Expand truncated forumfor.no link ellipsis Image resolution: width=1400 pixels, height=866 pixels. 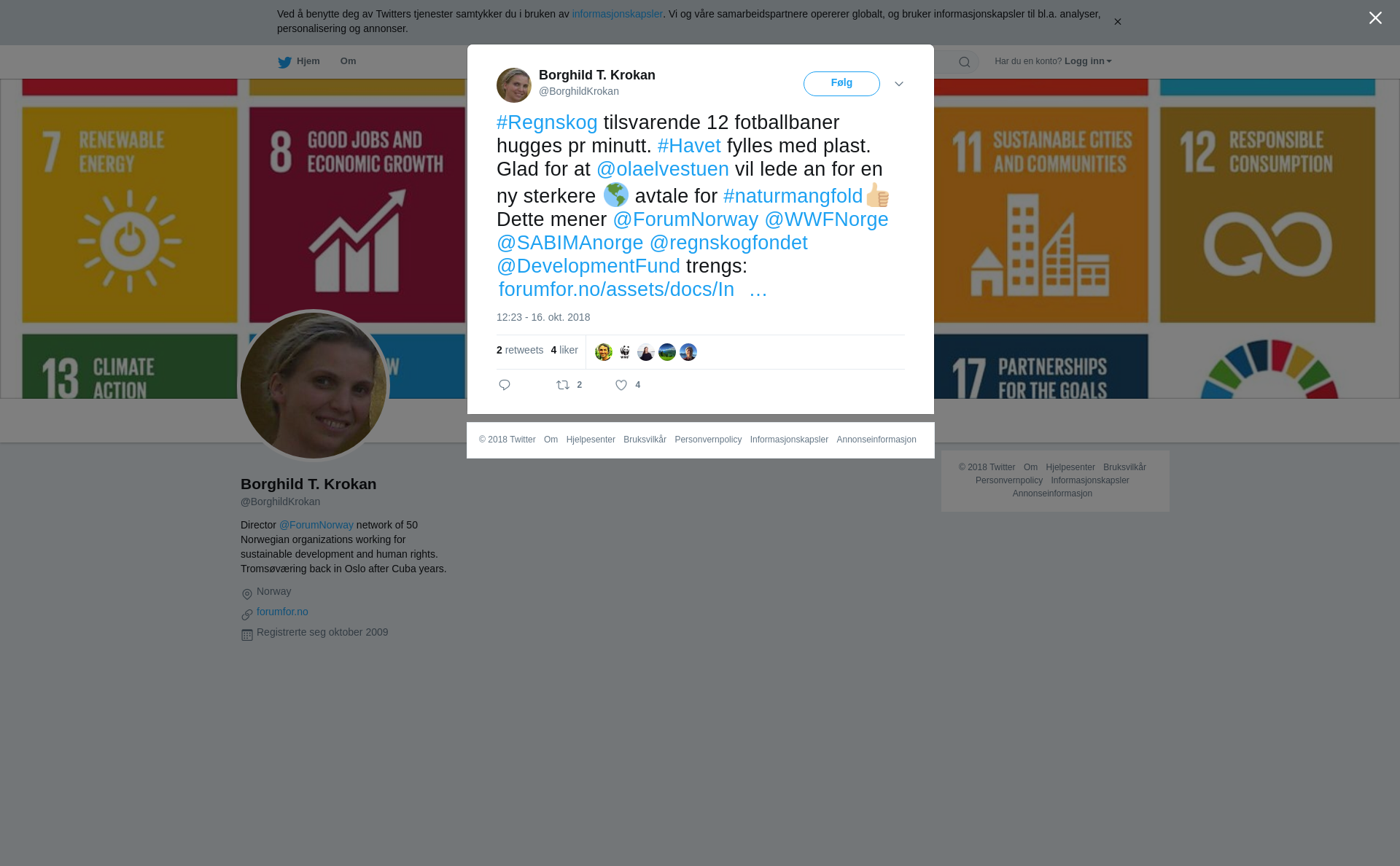pos(758,290)
